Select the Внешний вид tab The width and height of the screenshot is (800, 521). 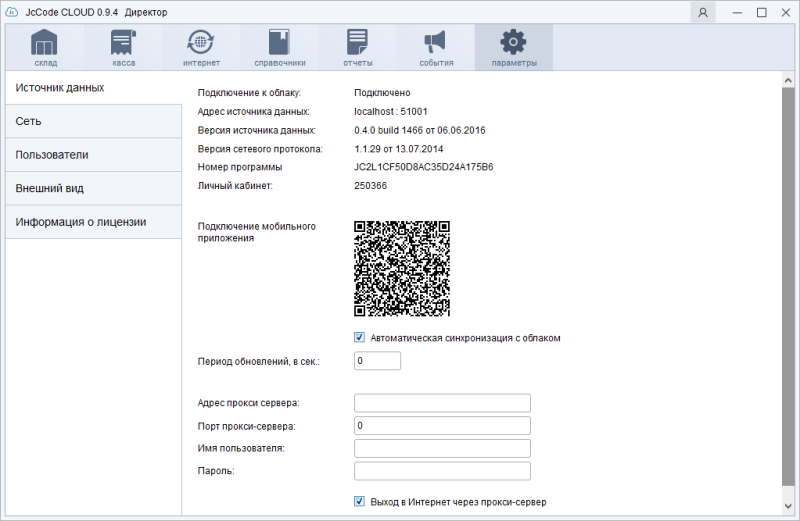[93, 188]
